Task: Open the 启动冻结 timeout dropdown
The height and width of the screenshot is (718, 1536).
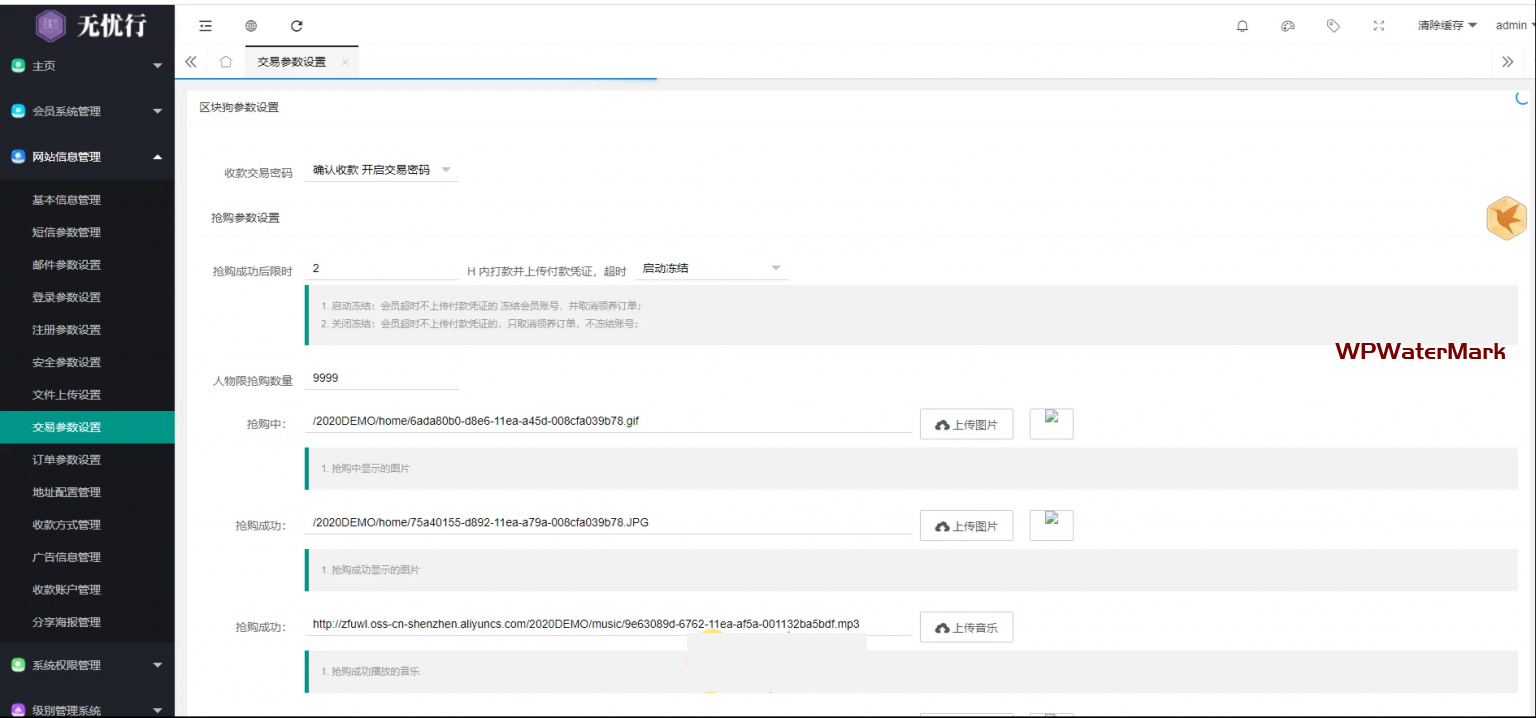Action: [x=711, y=269]
